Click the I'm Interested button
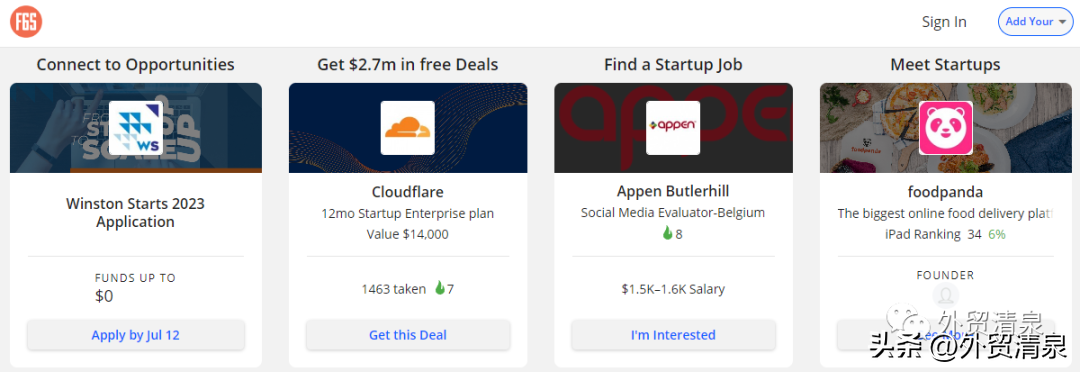Viewport: 1080px width, 372px height. (673, 335)
